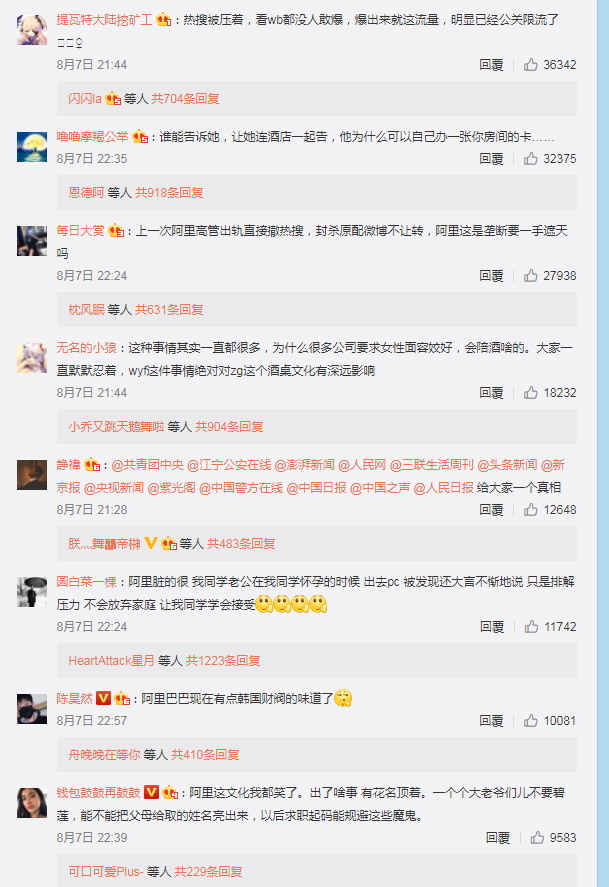Open 钱包鼓鼓再鼓鼓's avatar photo
Viewport: 609px width, 887px height.
pos(32,803)
